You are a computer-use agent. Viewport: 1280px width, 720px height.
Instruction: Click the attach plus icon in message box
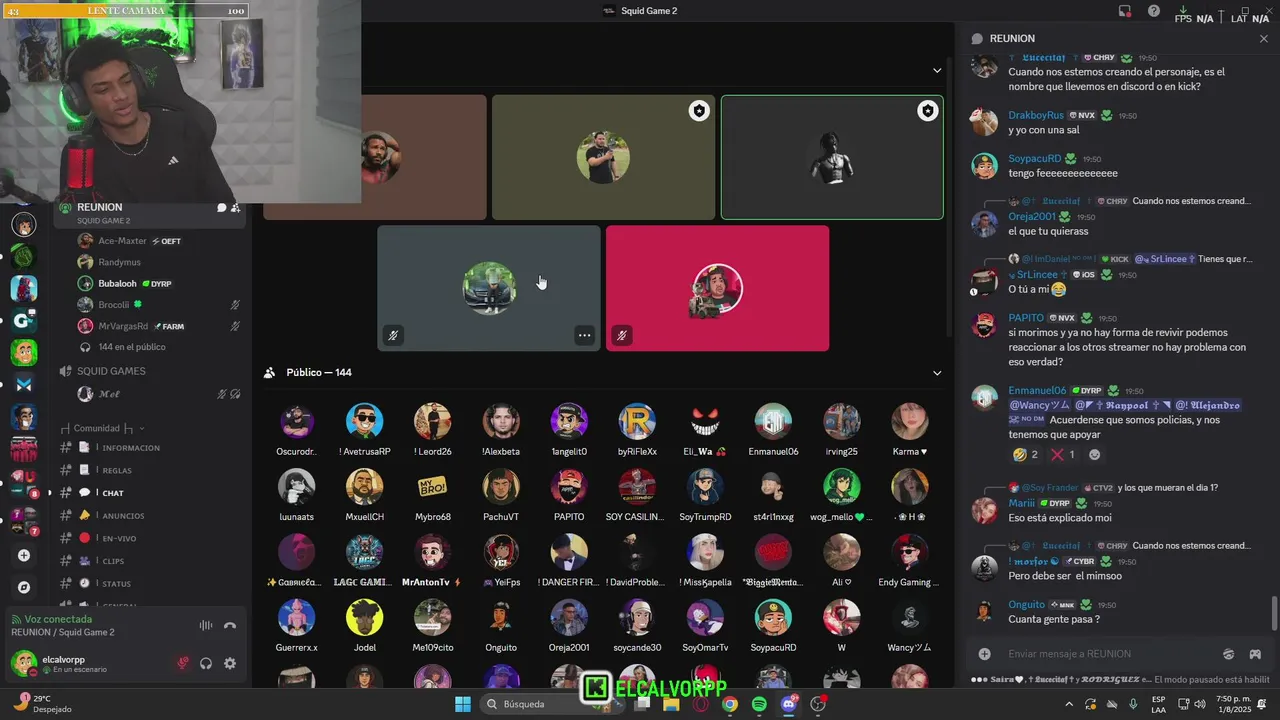tap(985, 654)
